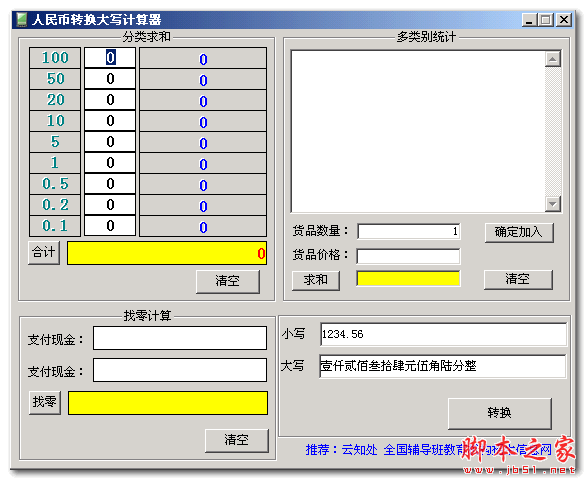Click the 确定加入 button
Viewport: 587px width, 481px height.
(519, 232)
